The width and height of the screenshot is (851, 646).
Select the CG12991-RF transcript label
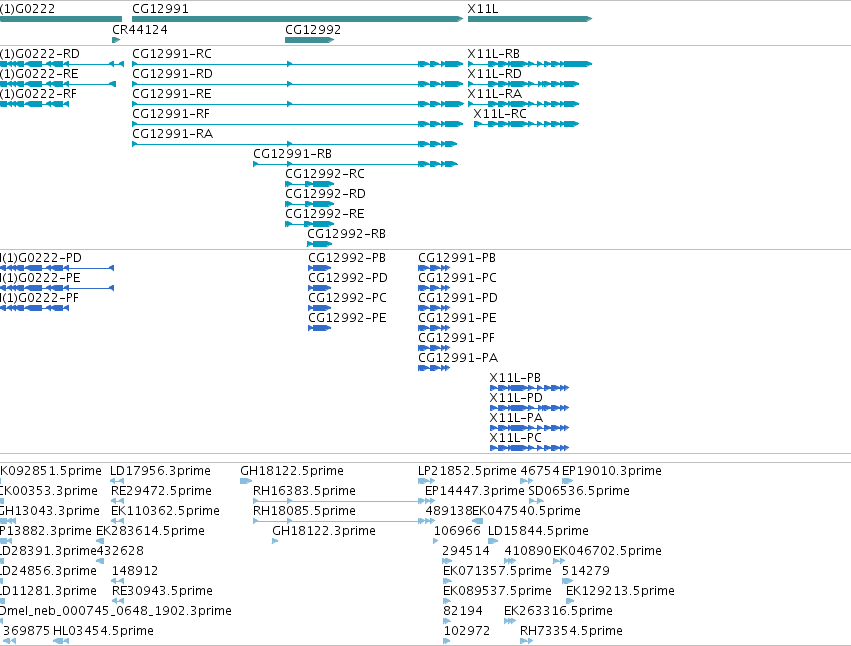171,114
